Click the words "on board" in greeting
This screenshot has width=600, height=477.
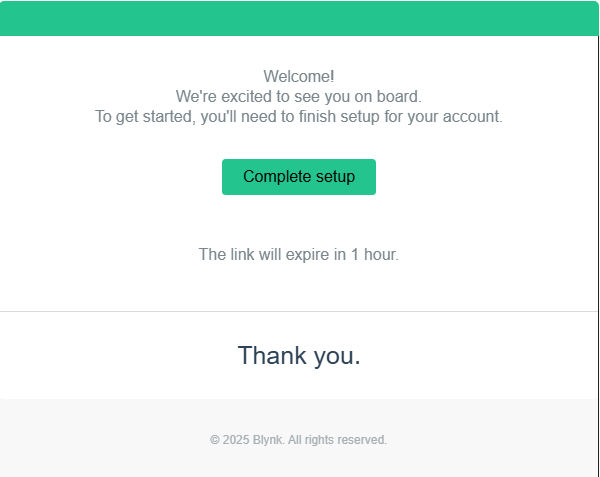click(x=386, y=96)
